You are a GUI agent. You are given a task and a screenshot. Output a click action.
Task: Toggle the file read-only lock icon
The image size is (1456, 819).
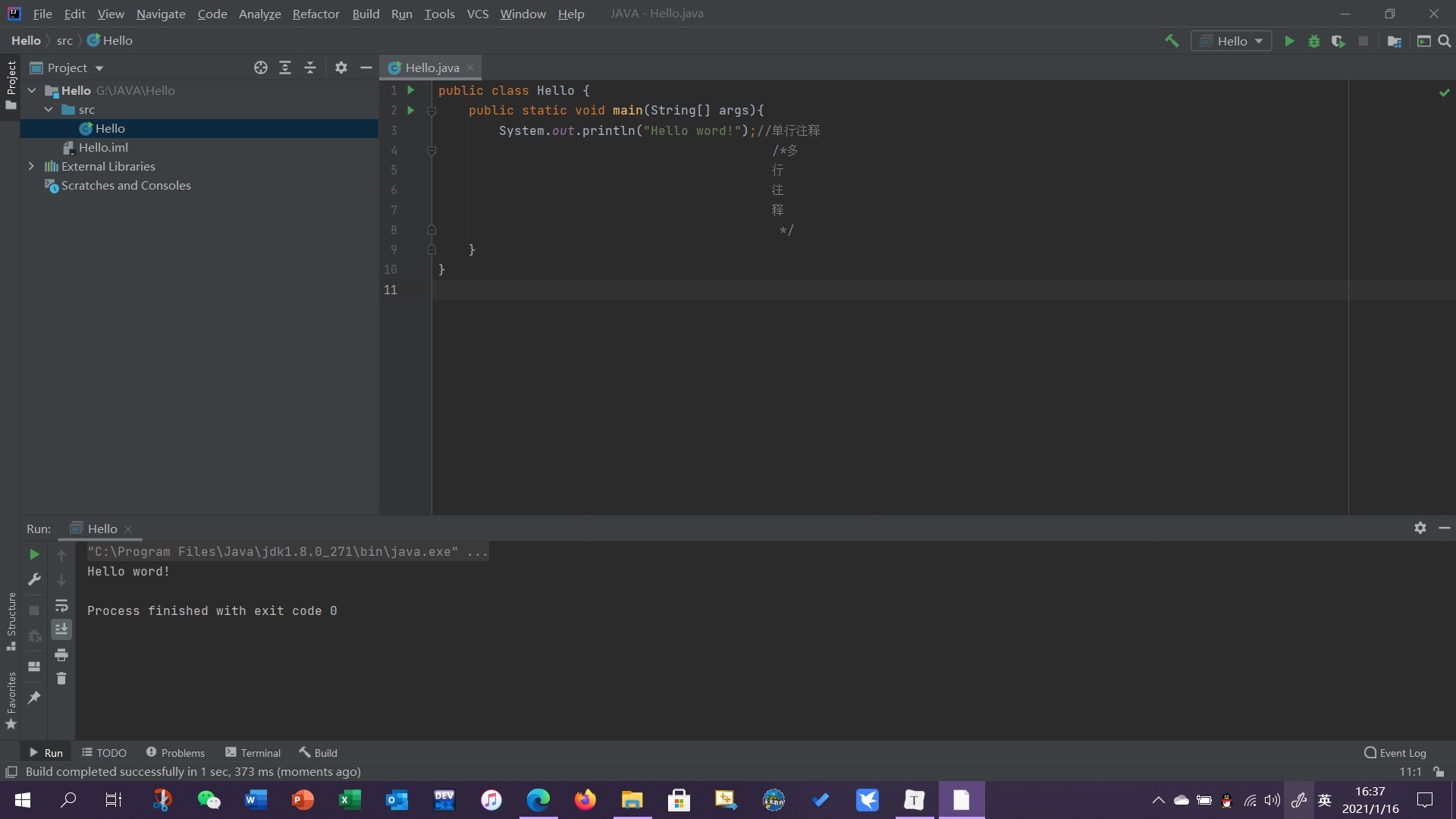coord(1439,772)
